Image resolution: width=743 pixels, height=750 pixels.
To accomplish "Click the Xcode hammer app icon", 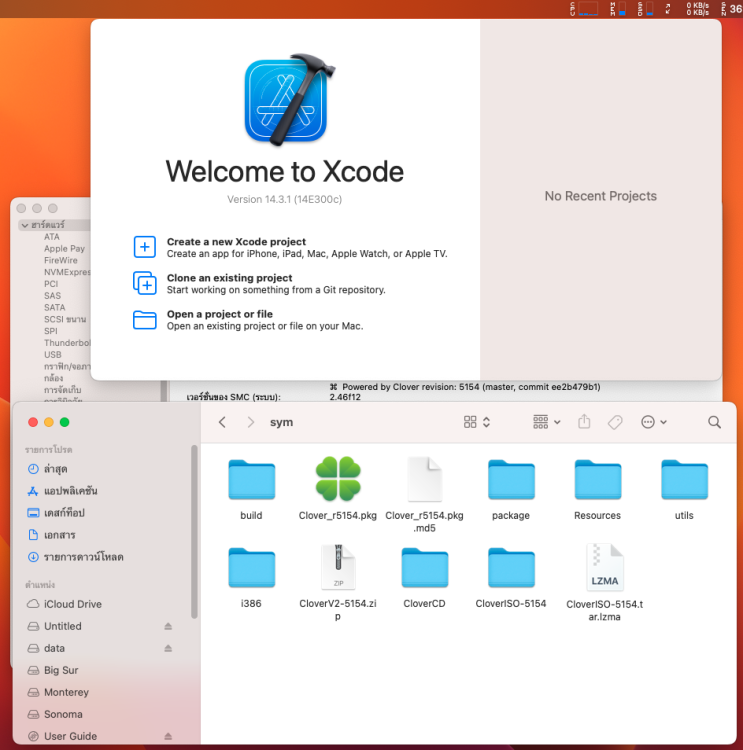I will coord(289,99).
